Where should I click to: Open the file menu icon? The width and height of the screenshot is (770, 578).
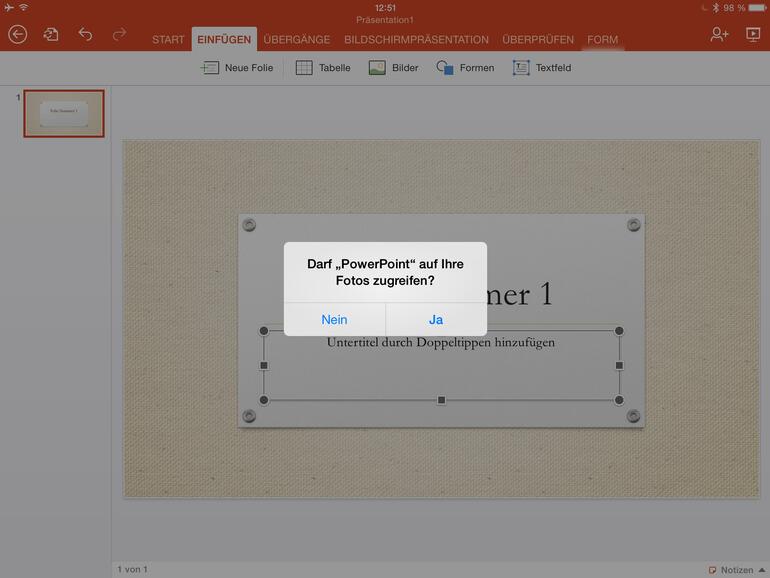tap(51, 34)
